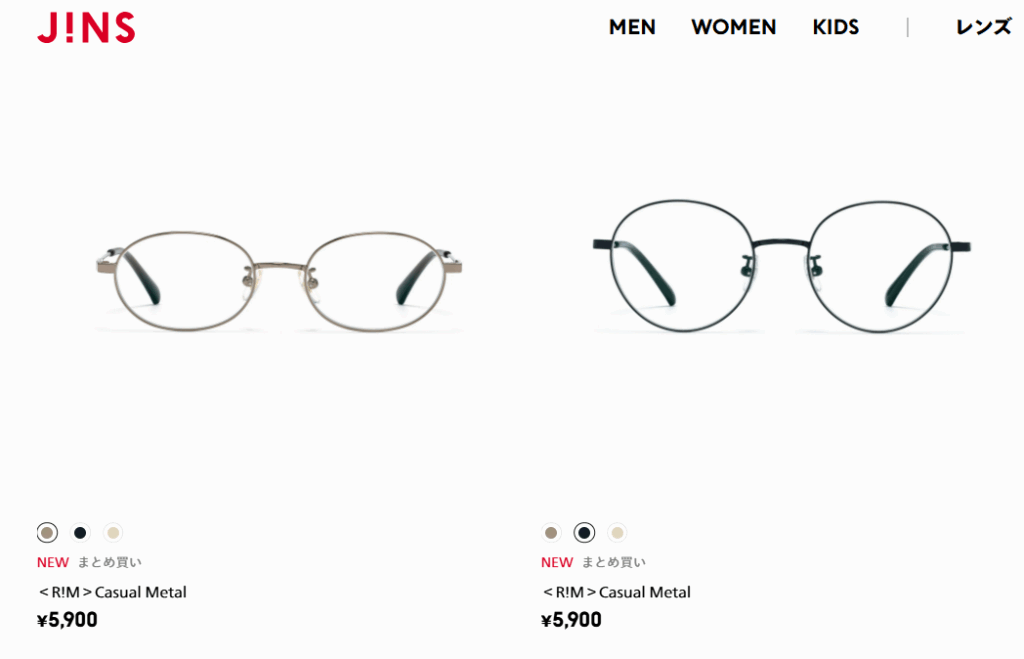Open the round black glasses product image
The height and width of the screenshot is (659, 1024).
pyautogui.click(x=782, y=266)
